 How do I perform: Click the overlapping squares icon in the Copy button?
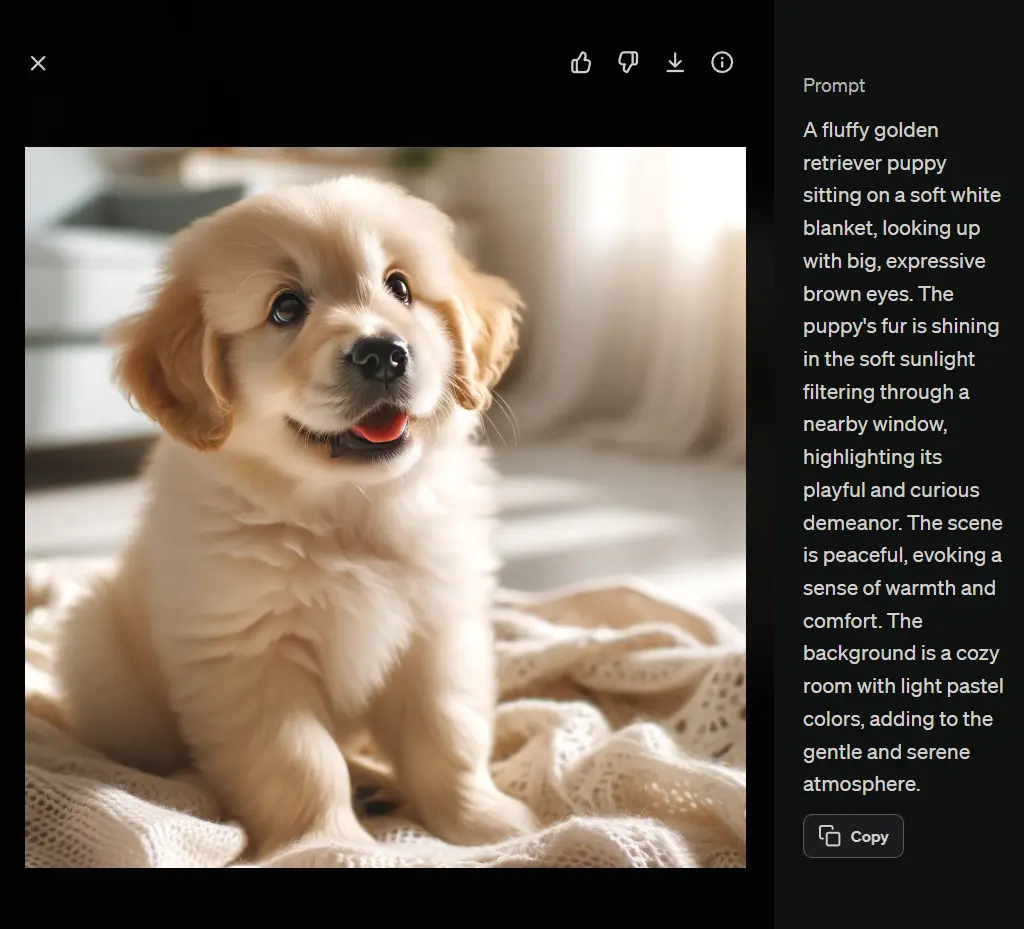coord(829,836)
